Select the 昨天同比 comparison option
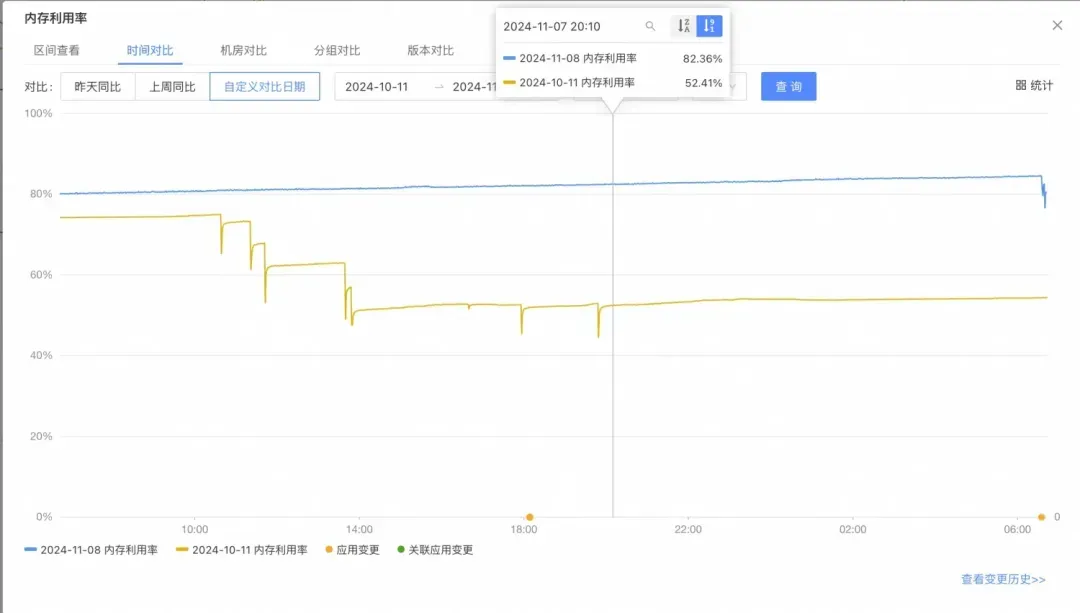 click(x=97, y=87)
